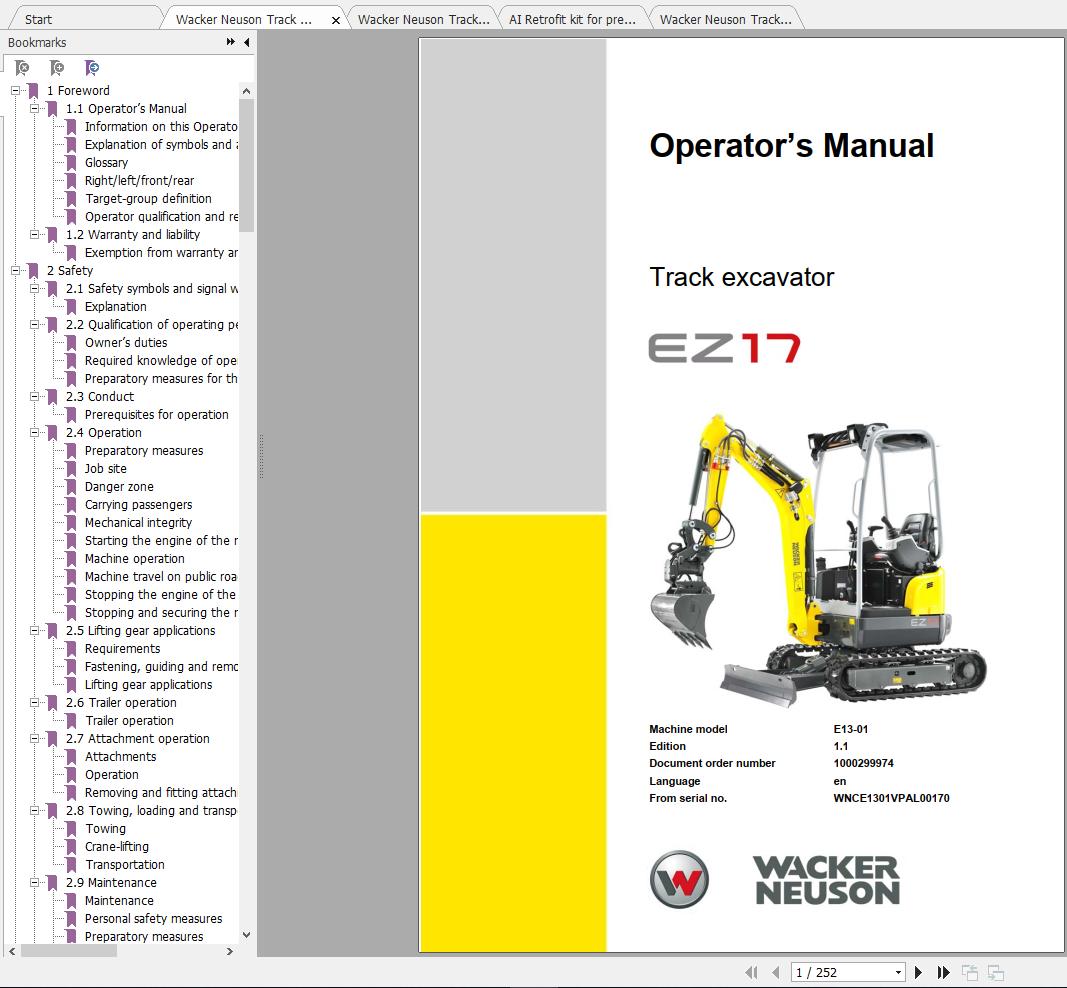1067x988 pixels.
Task: Collapse the 2.5 Lifting gear applications node
Action: (x=34, y=630)
